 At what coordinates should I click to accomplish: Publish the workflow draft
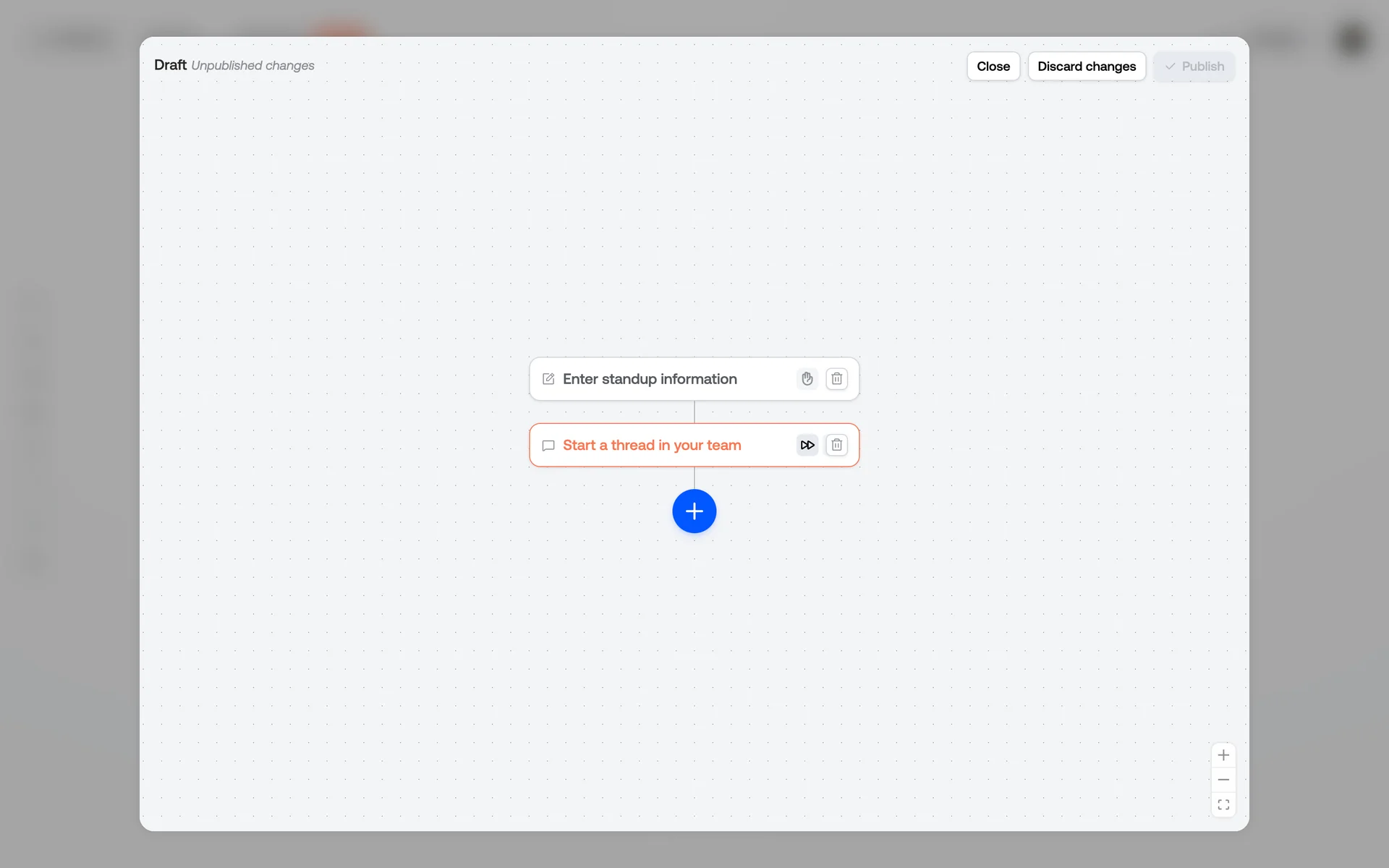point(1194,67)
